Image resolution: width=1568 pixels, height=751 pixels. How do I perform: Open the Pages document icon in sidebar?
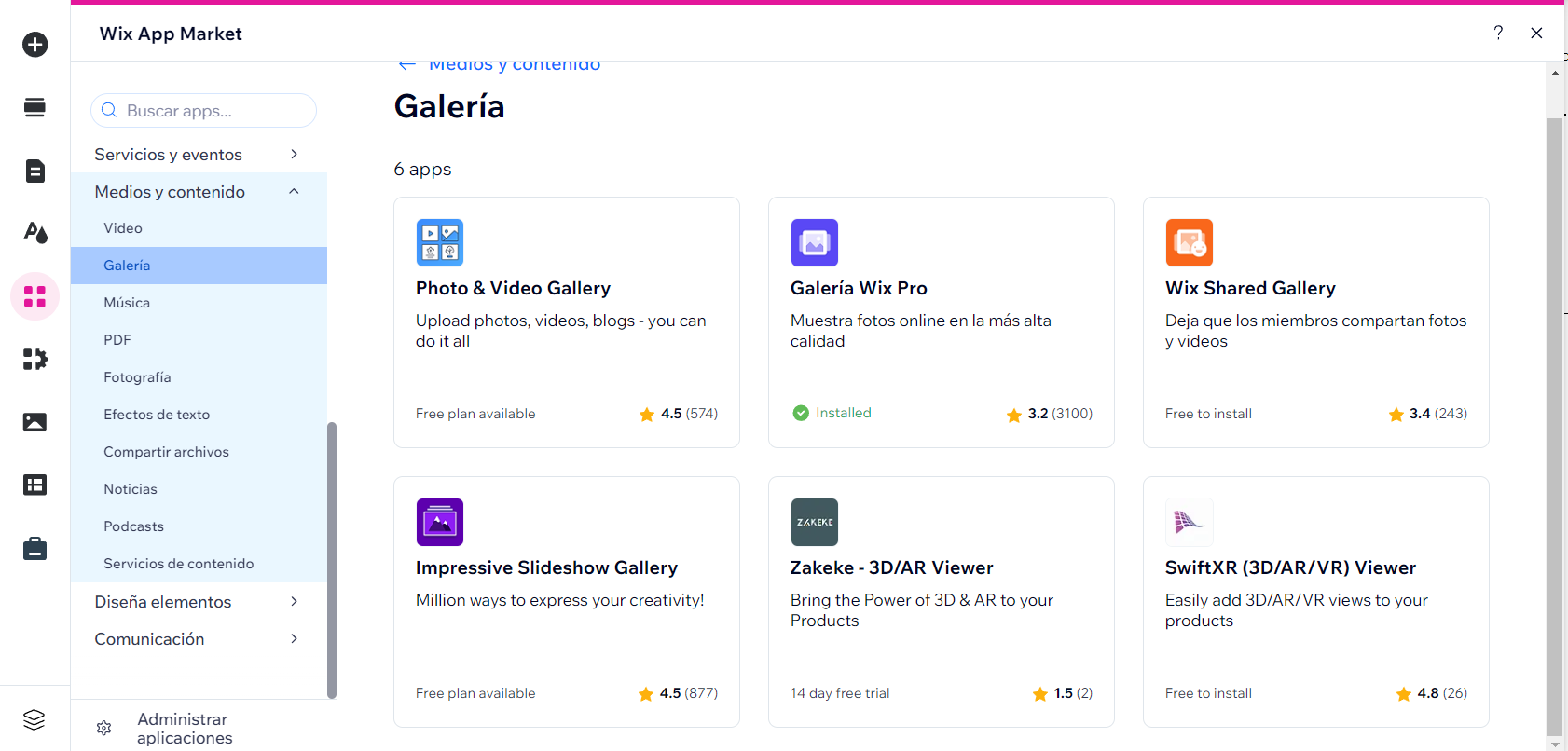click(x=35, y=171)
